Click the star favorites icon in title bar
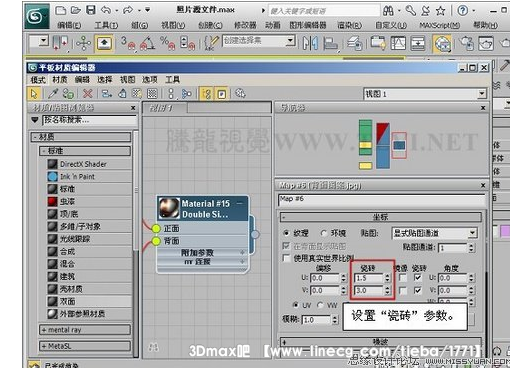 click(x=440, y=11)
